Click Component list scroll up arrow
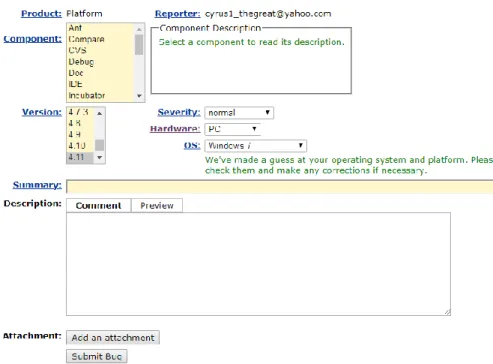The image size is (493, 364). (x=139, y=29)
